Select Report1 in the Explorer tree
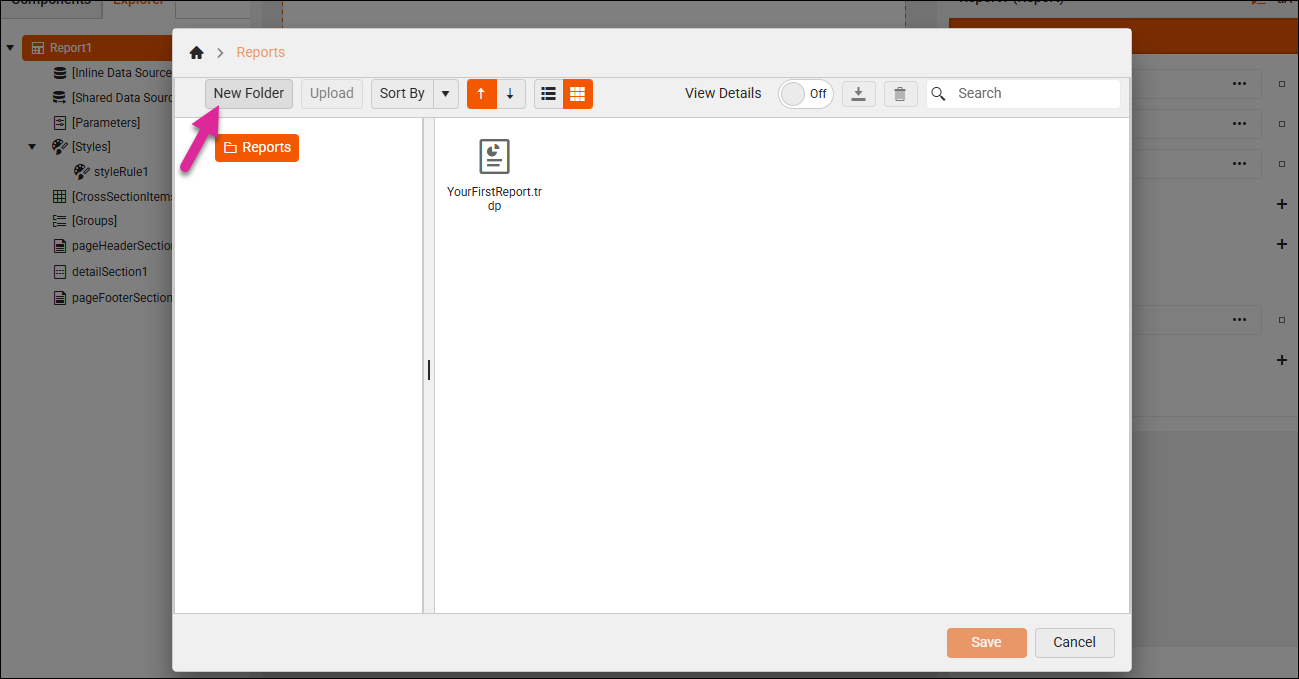The width and height of the screenshot is (1299, 679). (97, 48)
